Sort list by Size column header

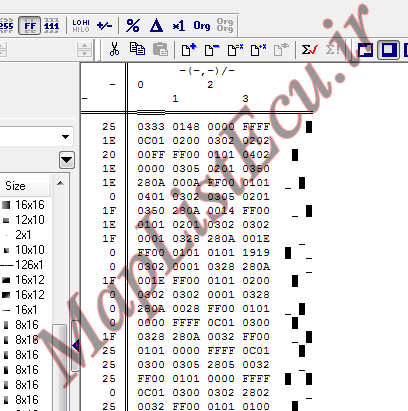25,186
